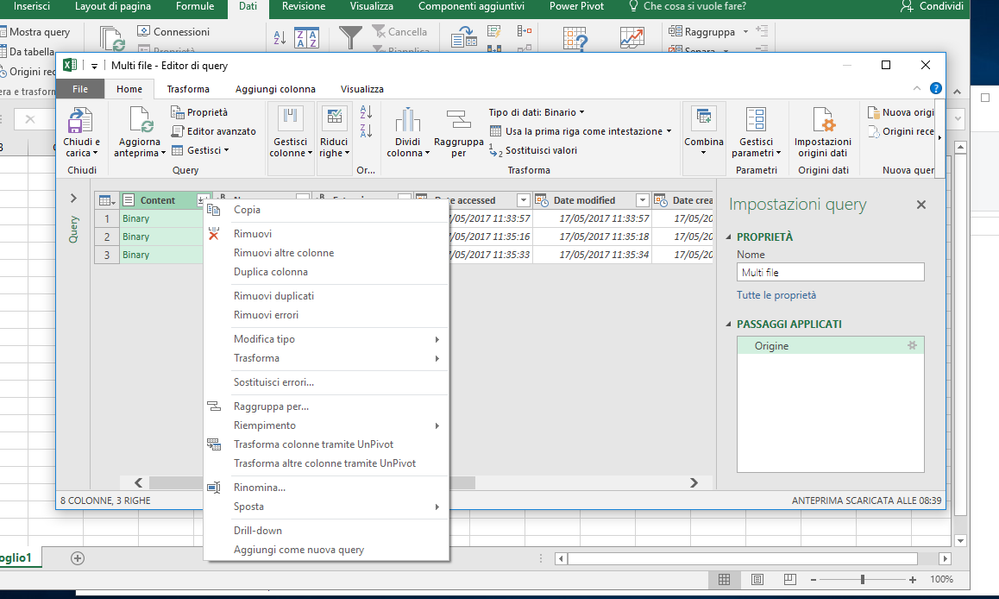Click the Nome field containing Multi file
This screenshot has width=999, height=599.
830,272
